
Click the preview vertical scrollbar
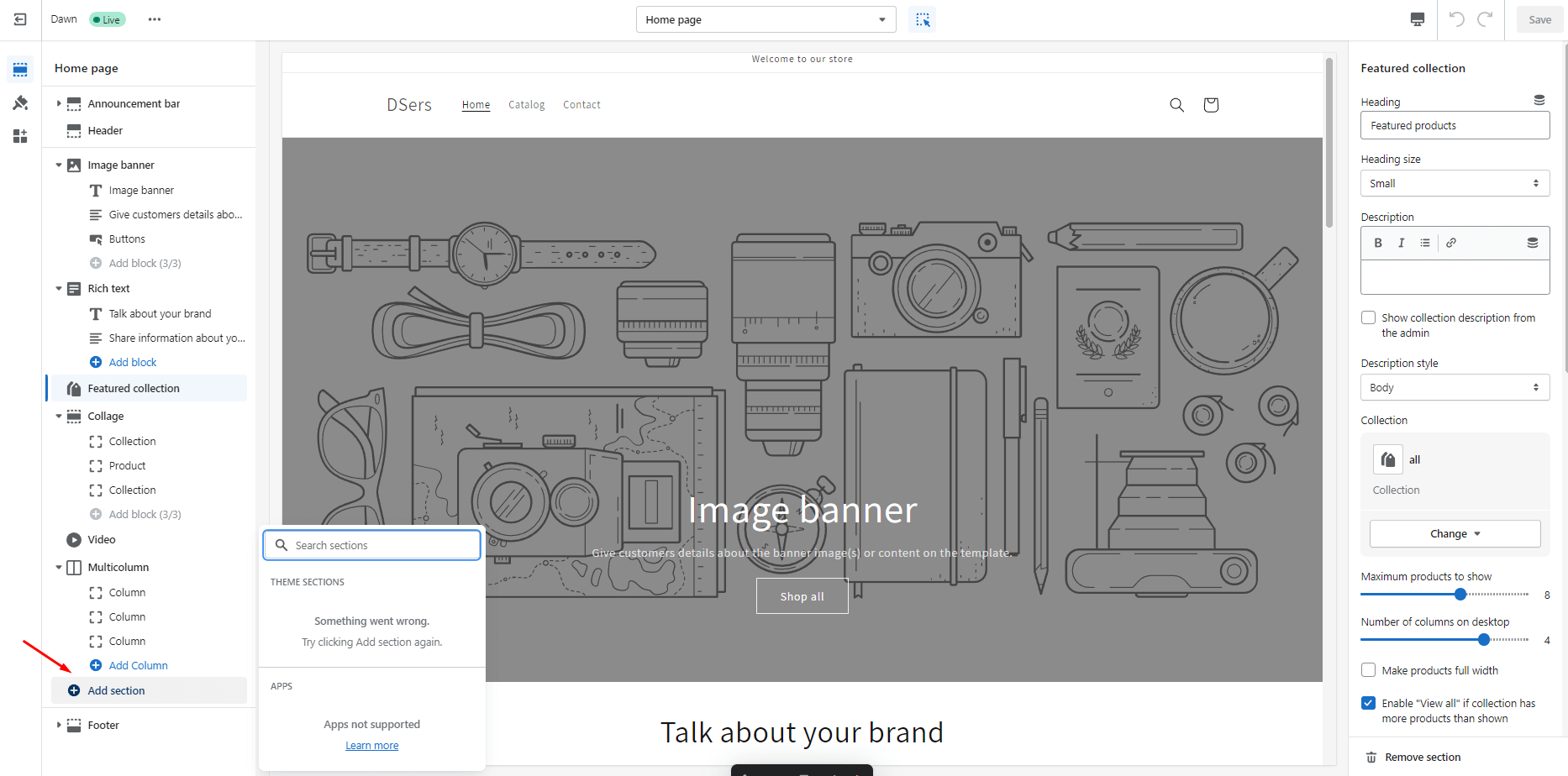1329,143
